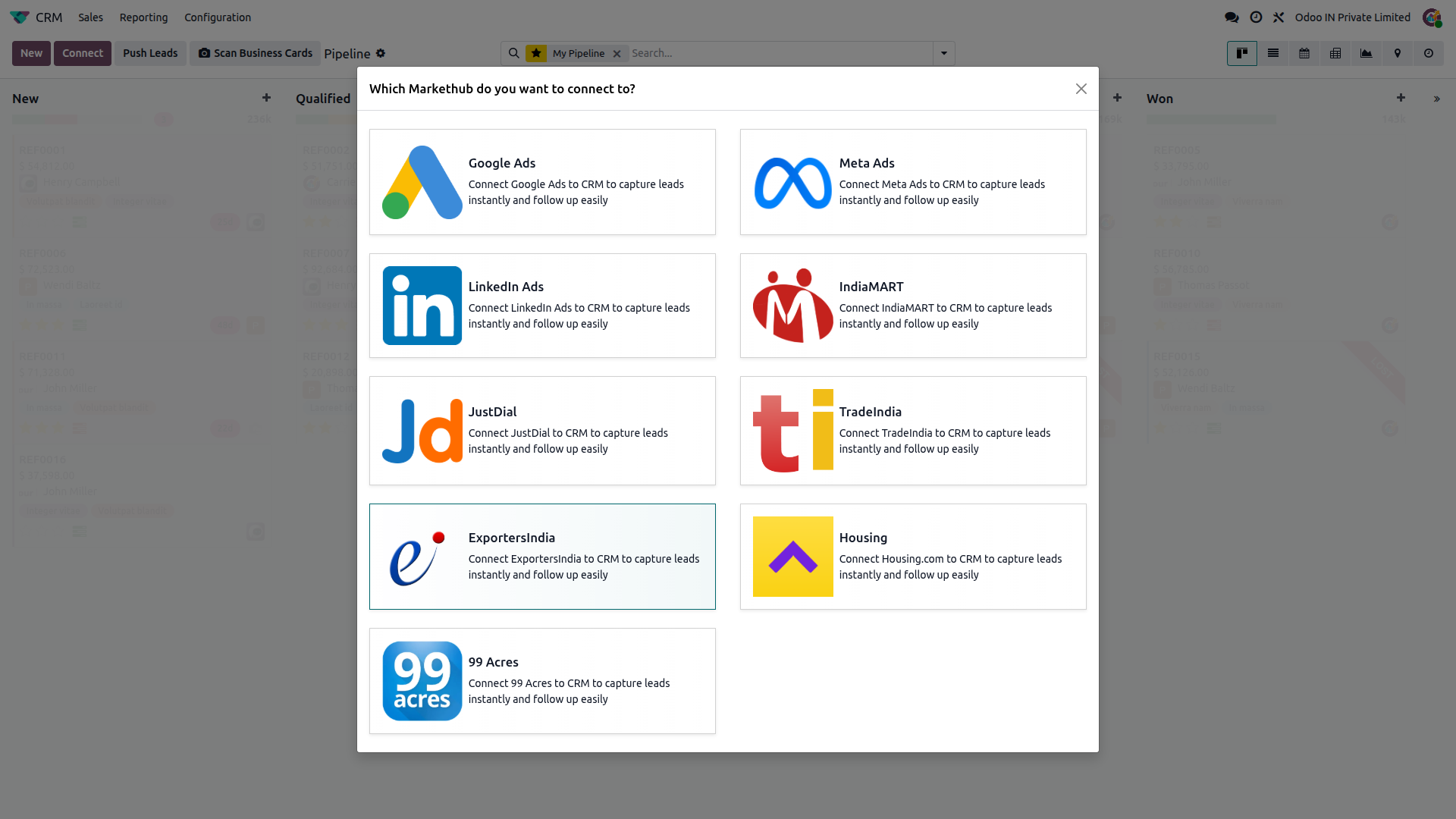
Task: Click the ExportersIndia e logo
Action: [x=417, y=557]
